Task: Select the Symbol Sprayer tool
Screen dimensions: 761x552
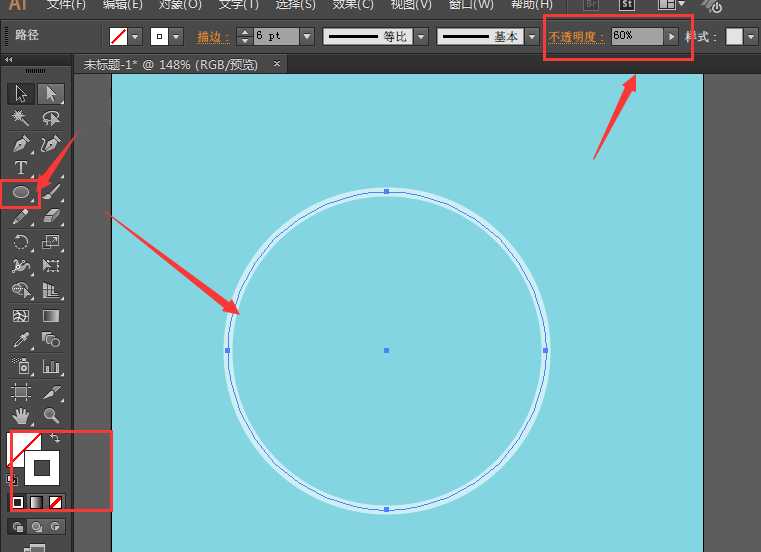Action: pyautogui.click(x=21, y=366)
